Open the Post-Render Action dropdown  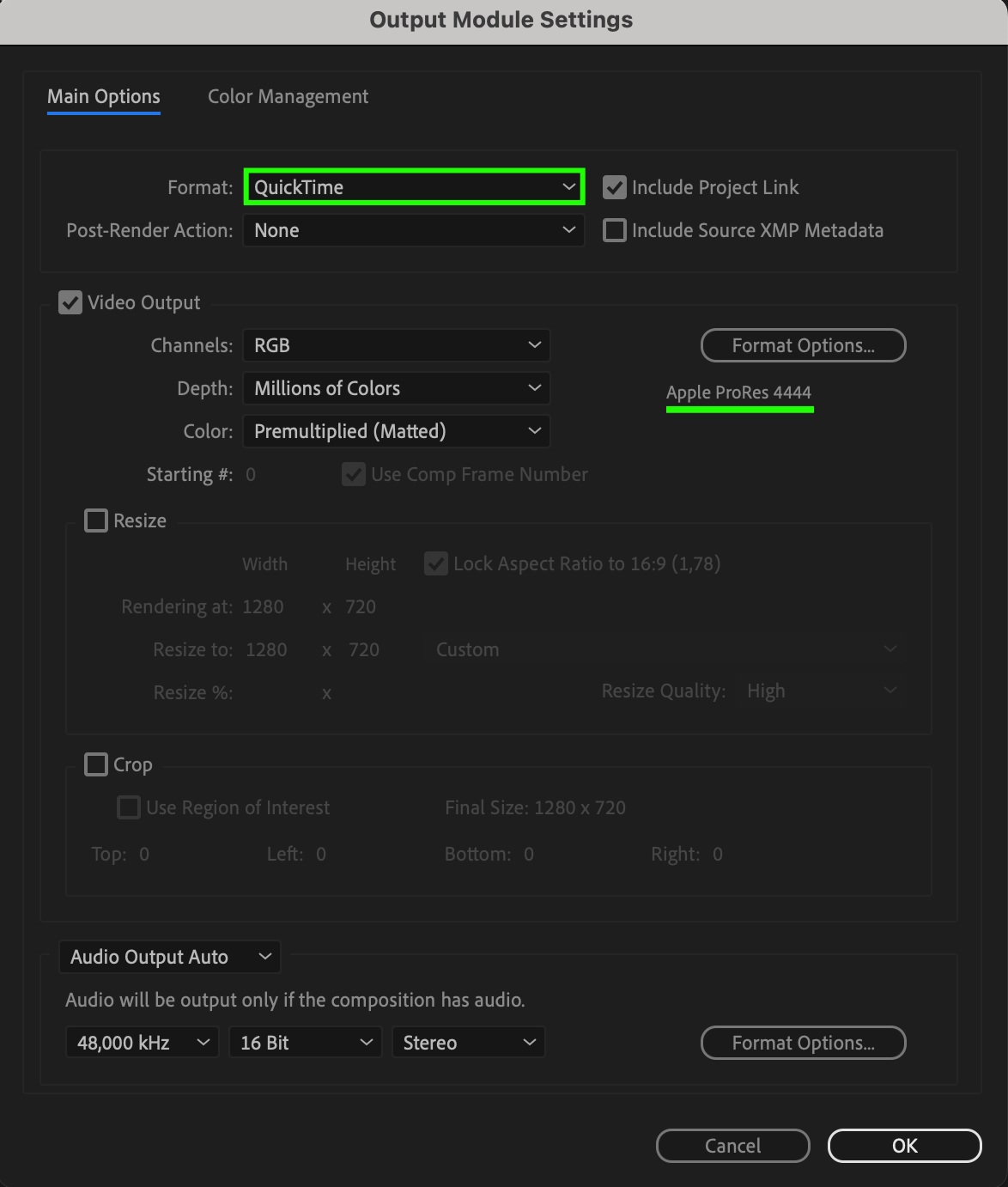pos(414,230)
